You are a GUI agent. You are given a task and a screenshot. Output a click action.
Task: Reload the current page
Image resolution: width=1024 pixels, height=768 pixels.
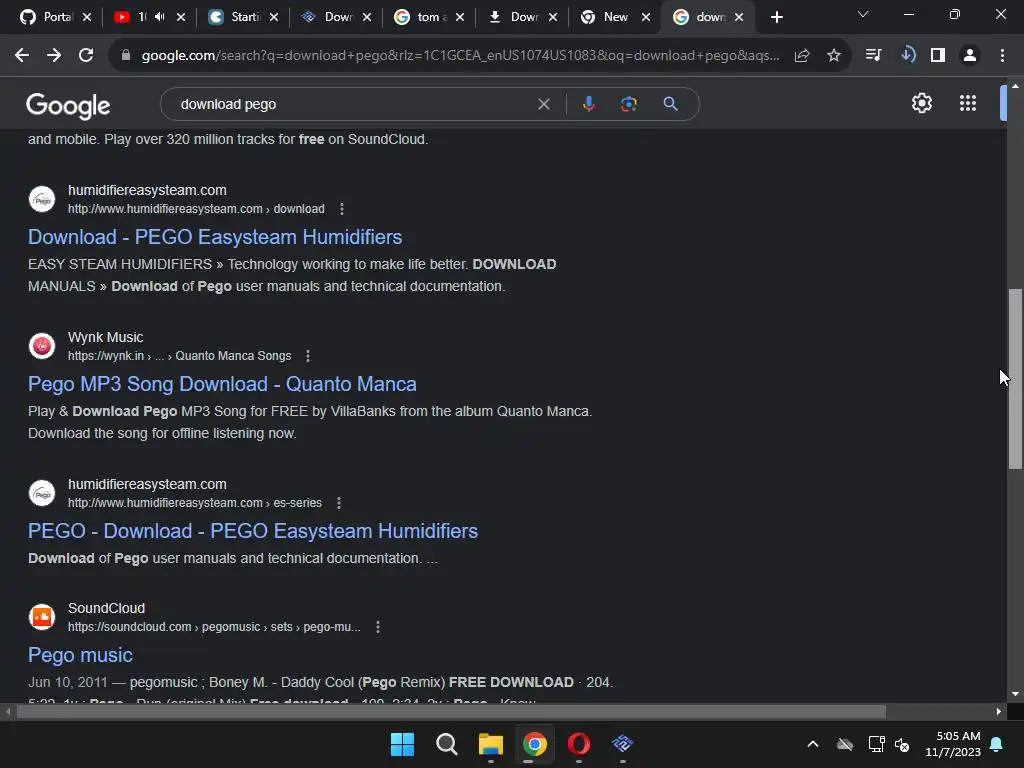[86, 56]
